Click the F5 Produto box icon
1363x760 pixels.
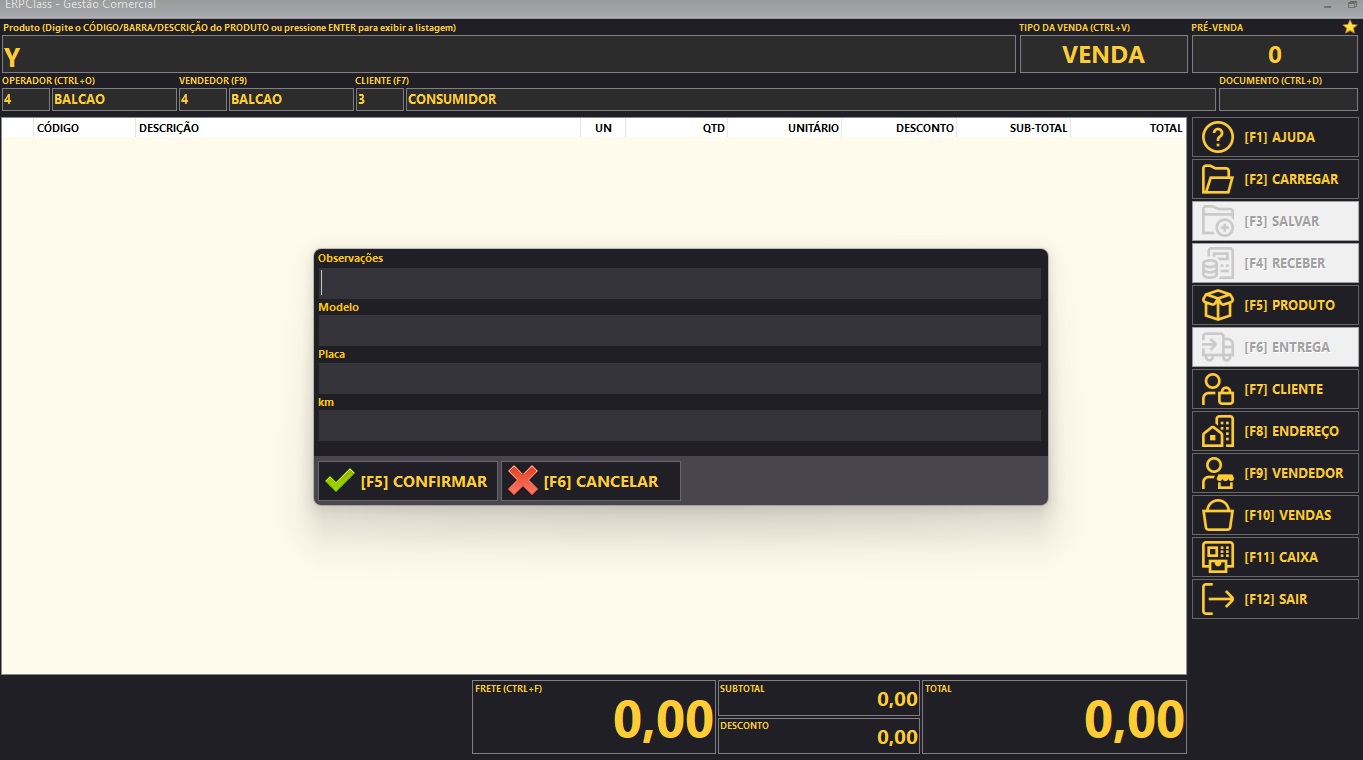pyautogui.click(x=1217, y=306)
